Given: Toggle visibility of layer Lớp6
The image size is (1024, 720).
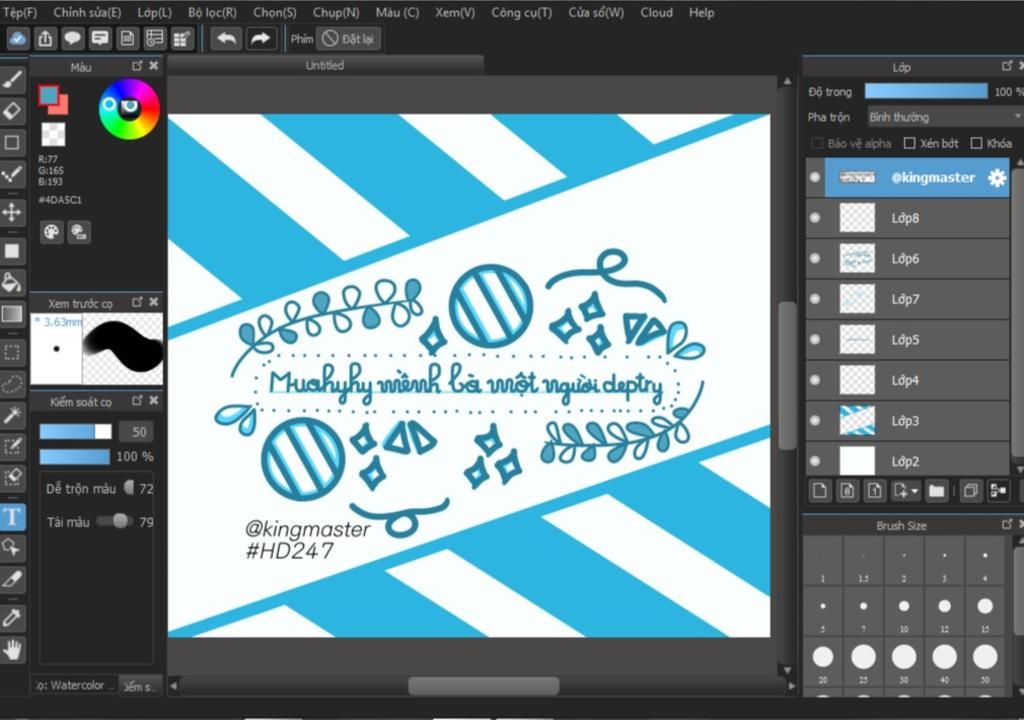Looking at the screenshot, I should (815, 258).
